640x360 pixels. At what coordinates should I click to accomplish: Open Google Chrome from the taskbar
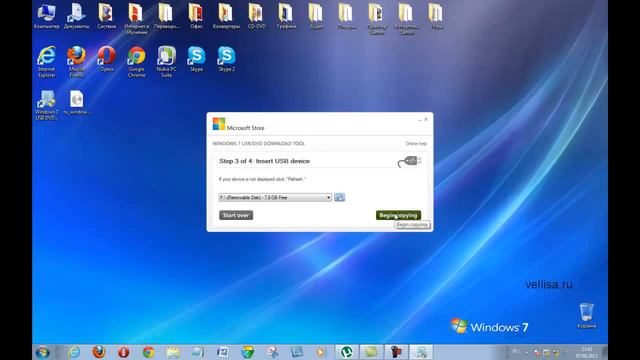(148, 352)
